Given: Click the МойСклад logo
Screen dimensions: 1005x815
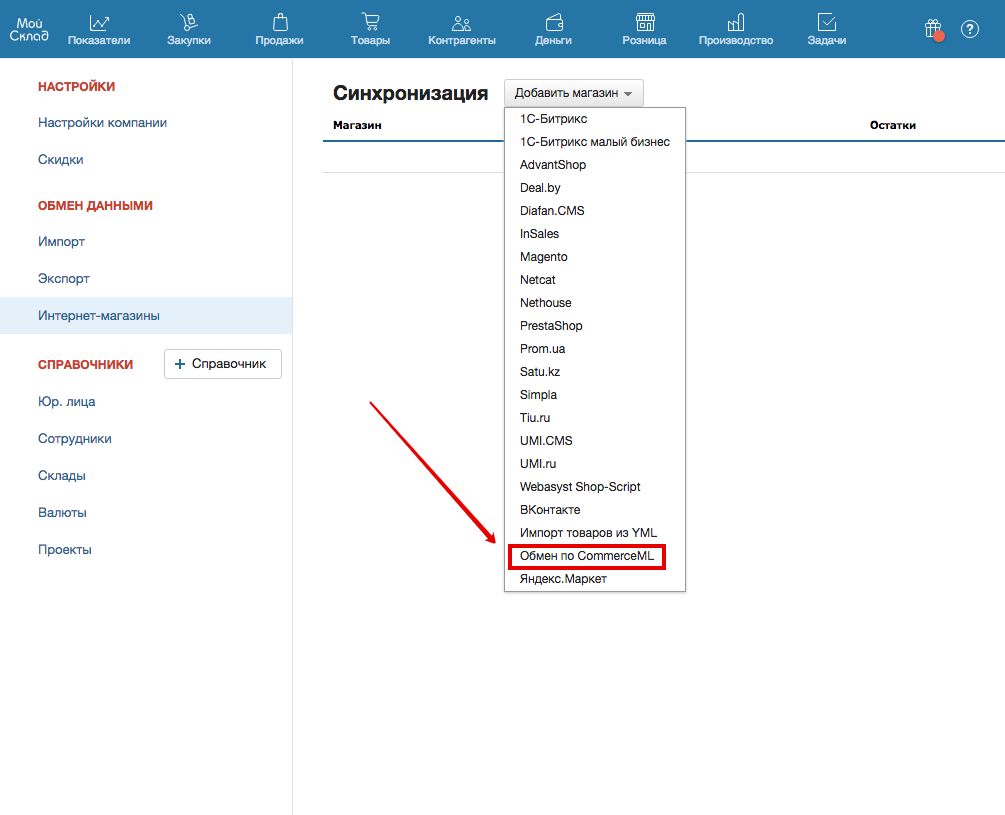Looking at the screenshot, I should pos(31,29).
